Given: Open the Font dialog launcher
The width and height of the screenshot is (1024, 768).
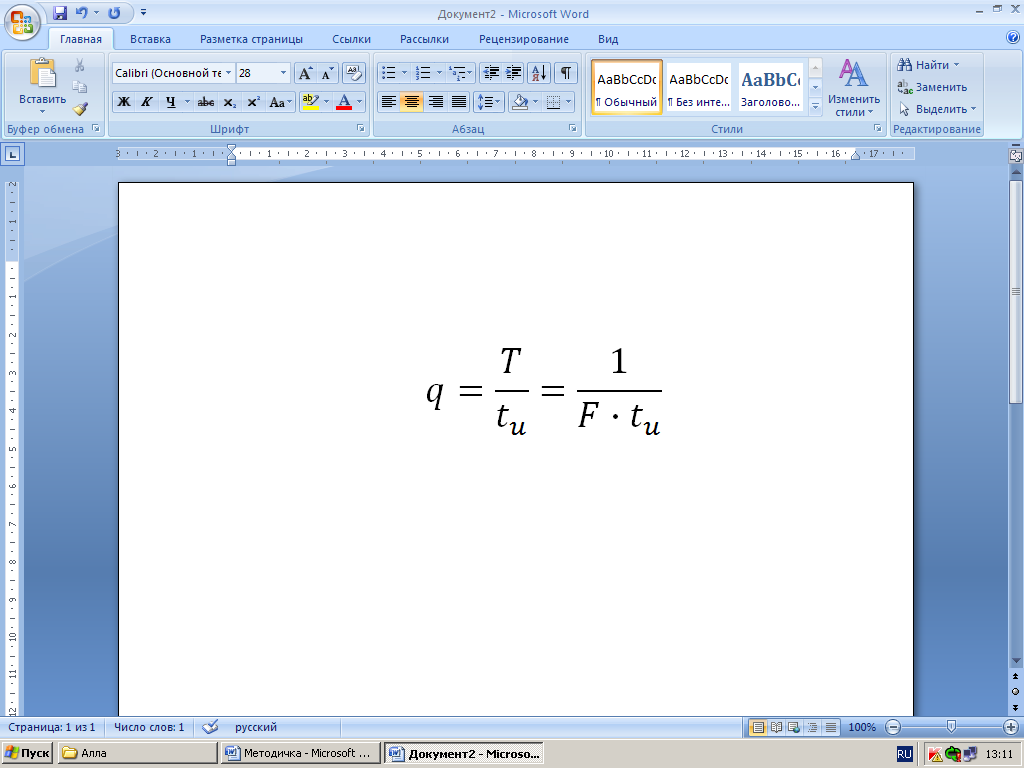Looking at the screenshot, I should (x=360, y=129).
